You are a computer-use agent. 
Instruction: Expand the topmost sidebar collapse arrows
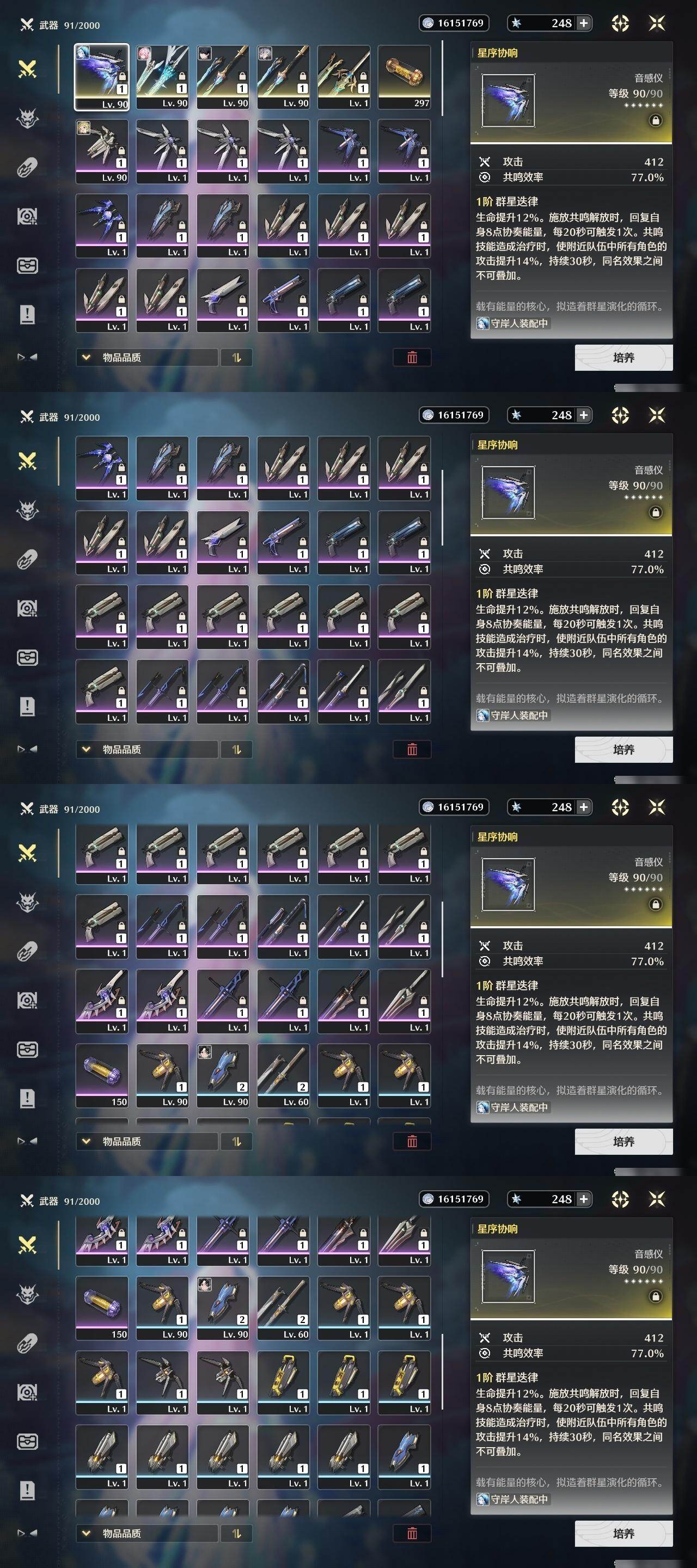pyautogui.click(x=27, y=357)
